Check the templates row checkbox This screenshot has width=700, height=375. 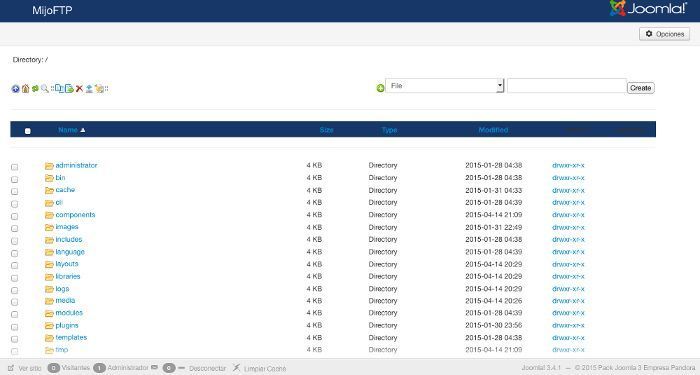(x=14, y=339)
